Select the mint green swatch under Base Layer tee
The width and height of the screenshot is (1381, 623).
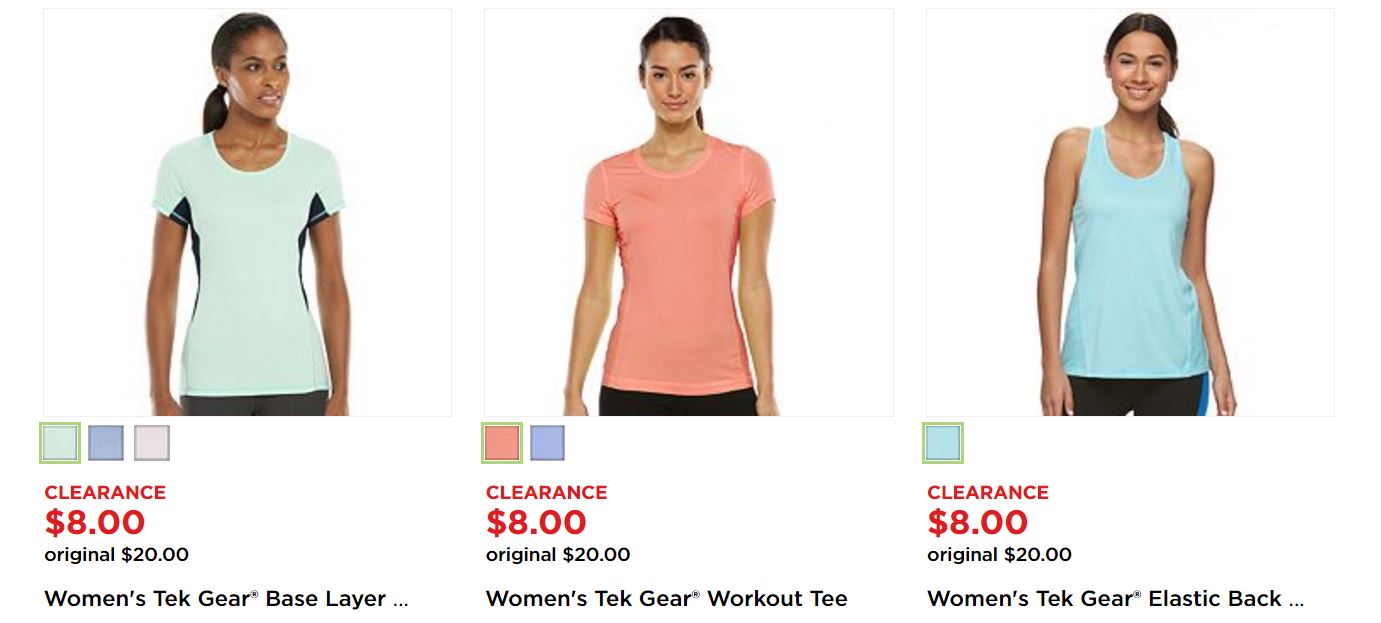(x=60, y=443)
